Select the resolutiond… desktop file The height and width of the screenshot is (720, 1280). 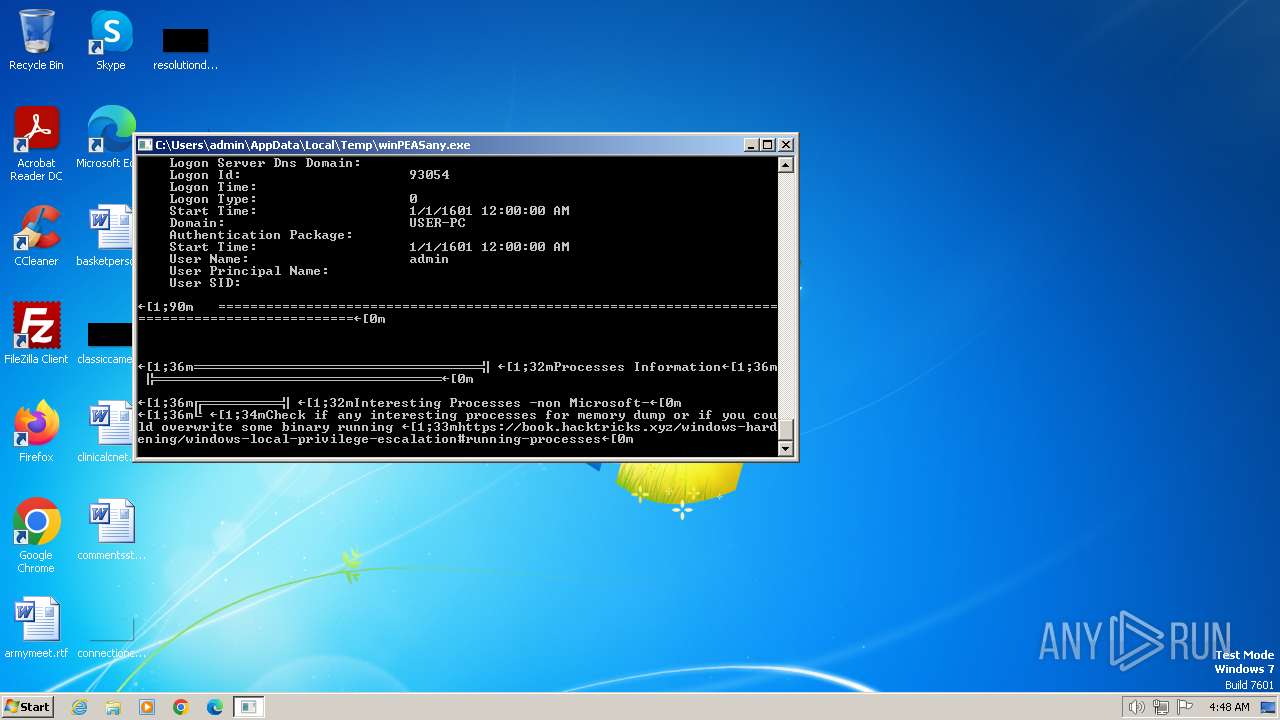tap(185, 48)
